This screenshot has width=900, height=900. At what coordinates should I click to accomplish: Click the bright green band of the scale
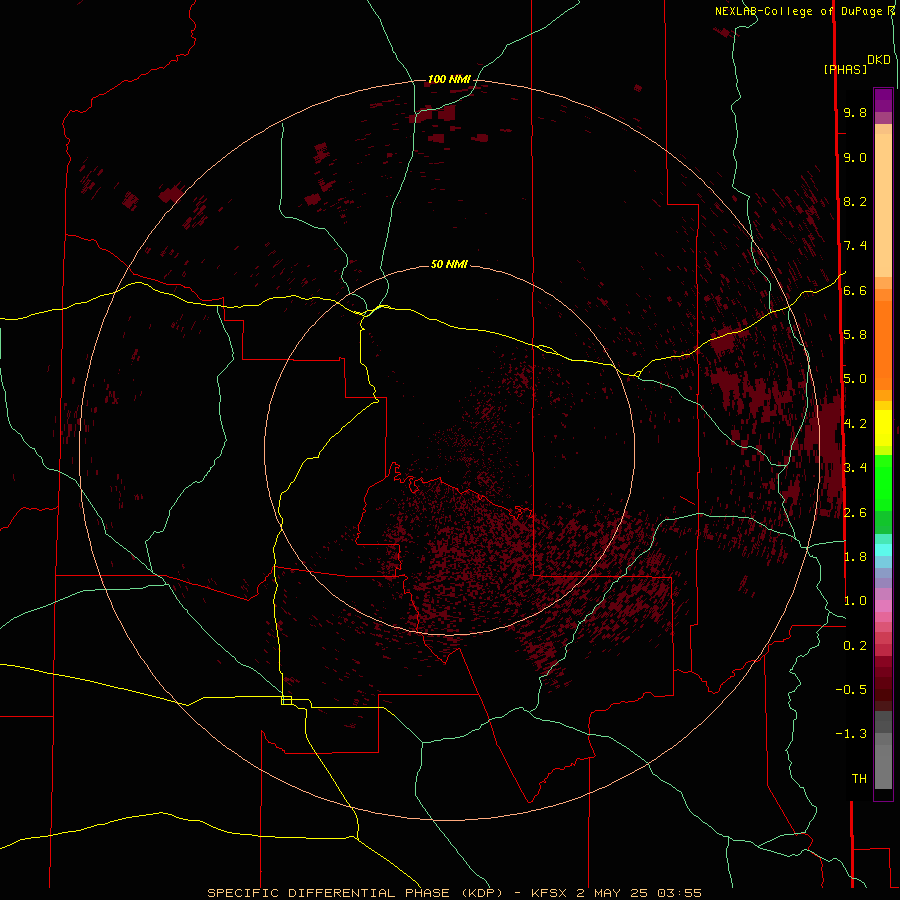883,482
